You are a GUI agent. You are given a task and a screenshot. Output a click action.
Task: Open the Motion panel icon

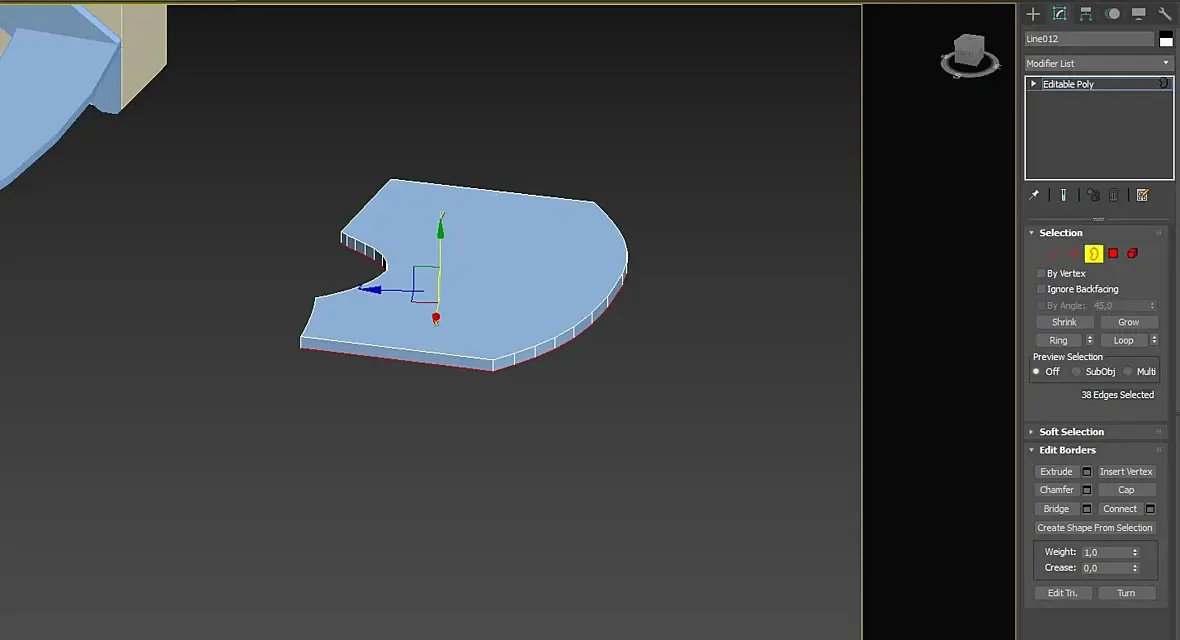(1112, 14)
